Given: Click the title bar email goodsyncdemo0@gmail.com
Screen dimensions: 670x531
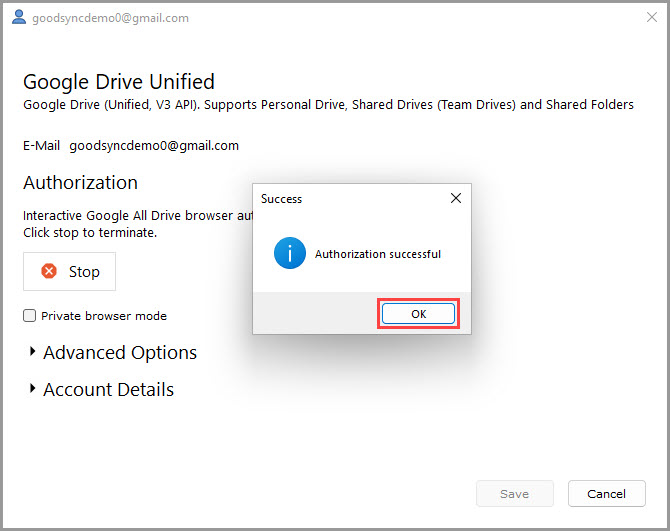Looking at the screenshot, I should (x=110, y=18).
